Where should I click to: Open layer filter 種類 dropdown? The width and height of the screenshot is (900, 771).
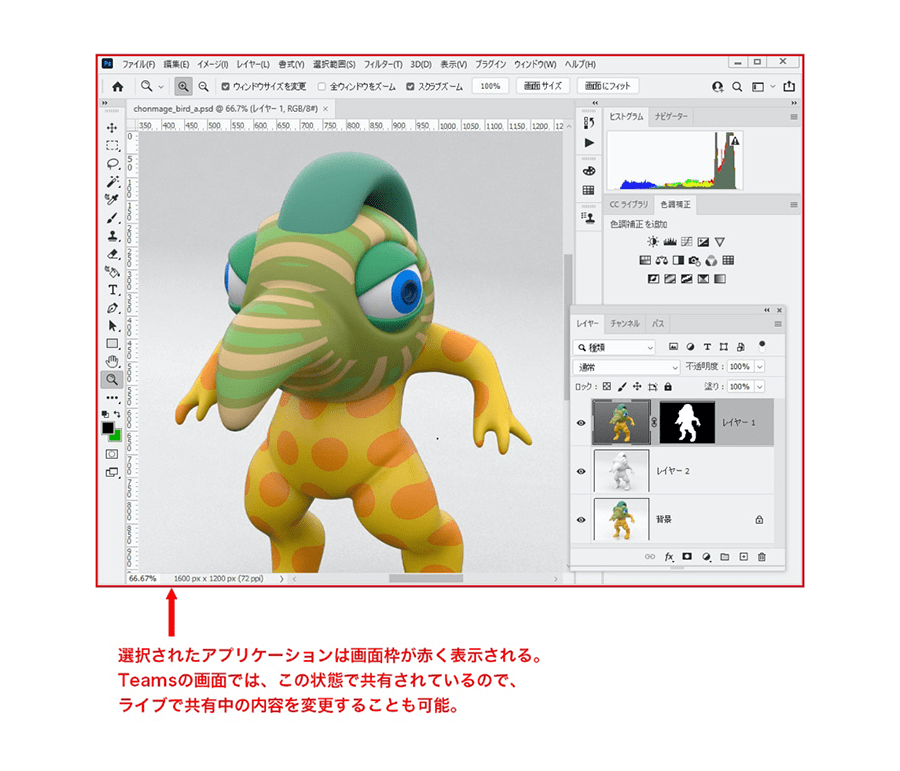click(x=615, y=347)
